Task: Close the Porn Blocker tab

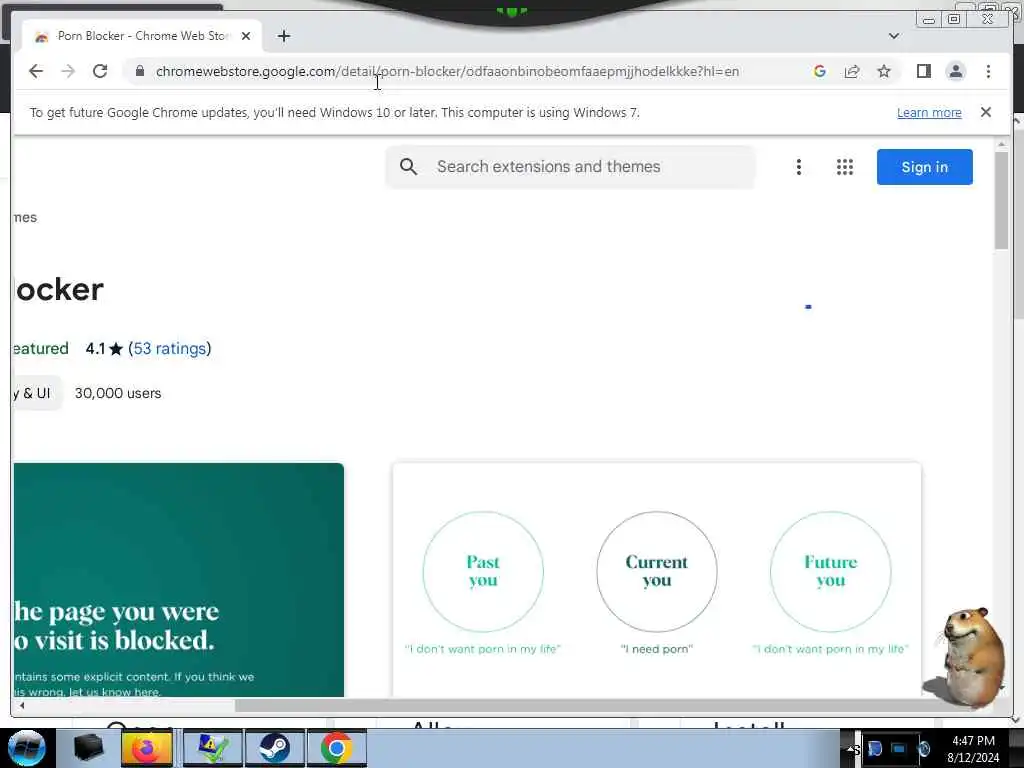Action: [246, 36]
